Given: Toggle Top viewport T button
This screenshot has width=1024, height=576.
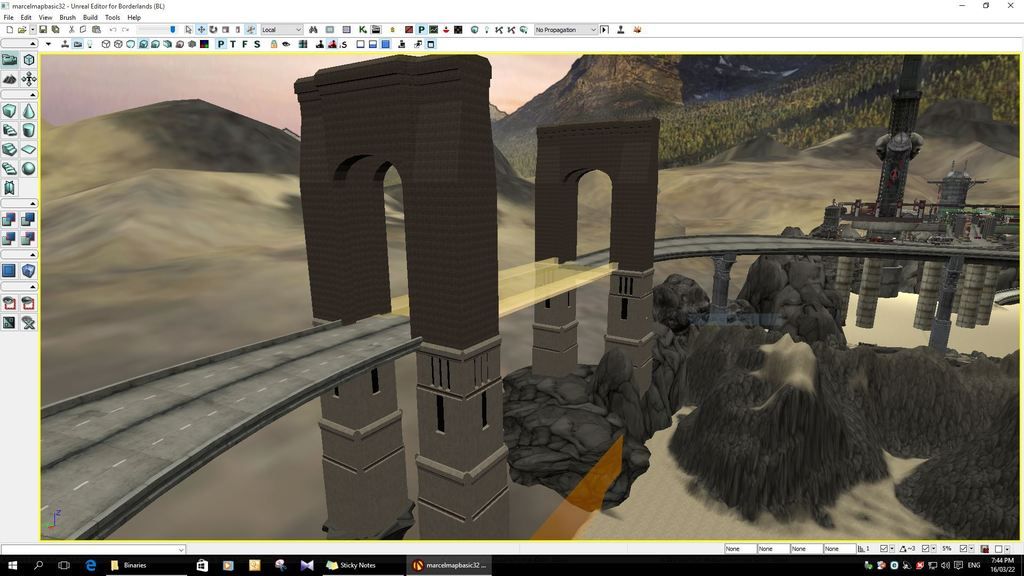Looking at the screenshot, I should [x=232, y=44].
